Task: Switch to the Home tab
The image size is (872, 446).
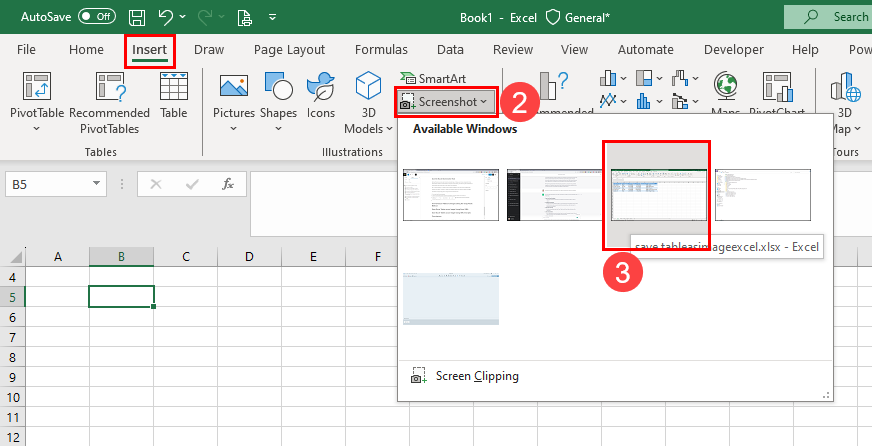Action: [86, 49]
